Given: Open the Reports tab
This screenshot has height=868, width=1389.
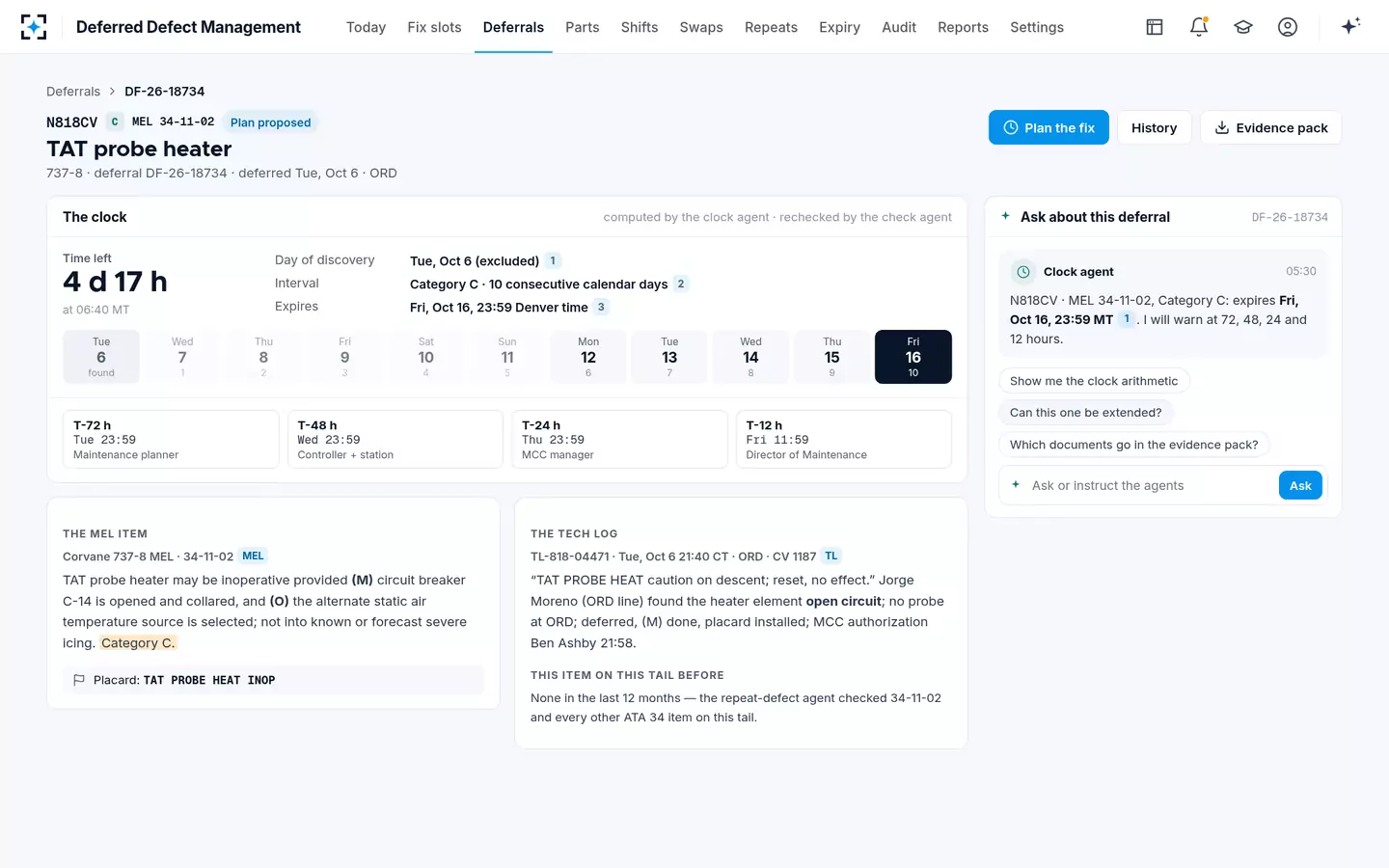Looking at the screenshot, I should pos(963,27).
